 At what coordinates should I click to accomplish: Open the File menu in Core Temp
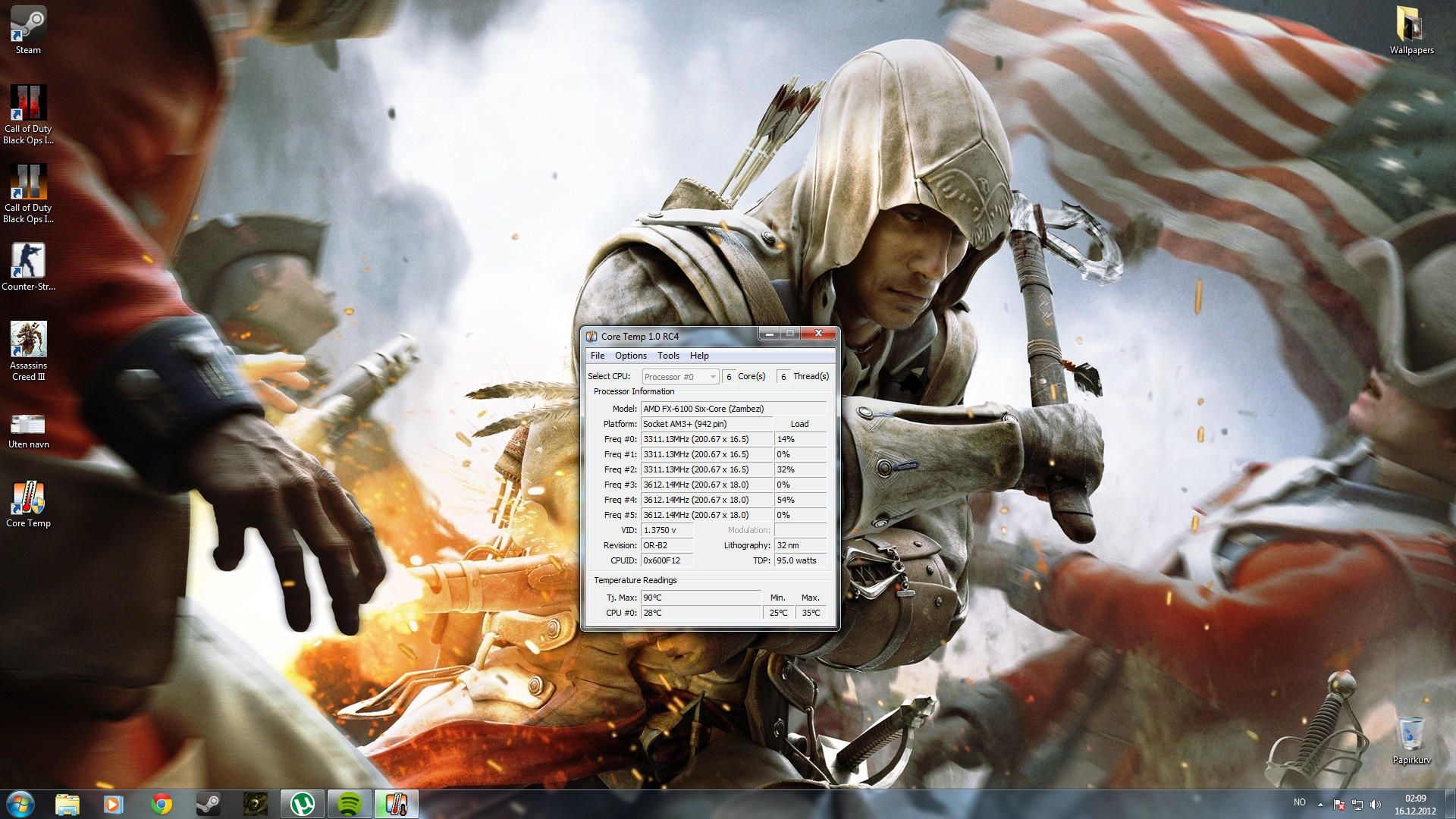pos(598,356)
